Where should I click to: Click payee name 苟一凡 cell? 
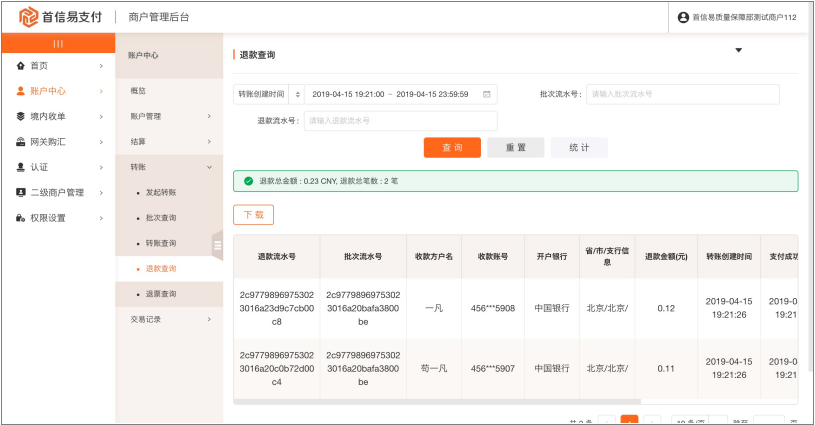[433, 368]
